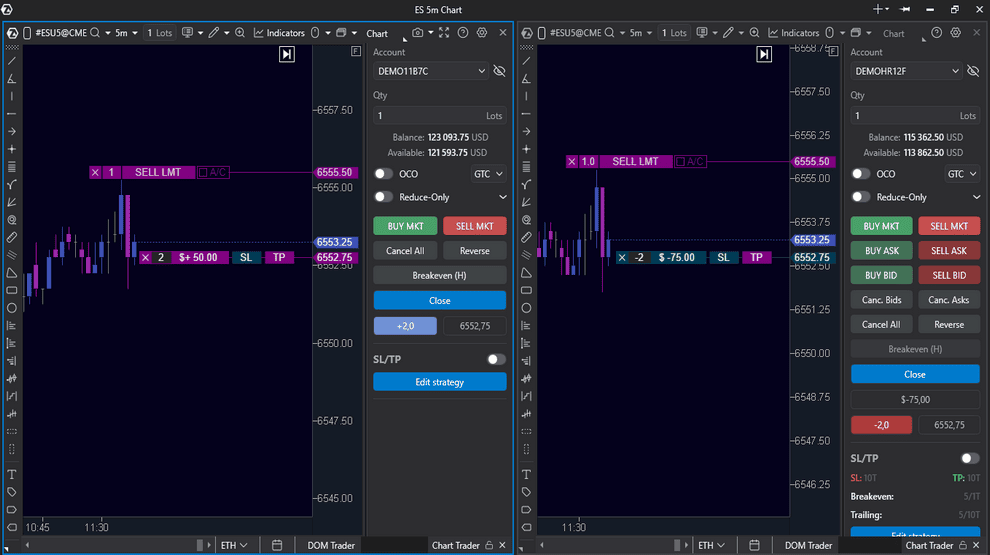
Task: Open settings gear in right chart toolbar
Action: (953, 33)
